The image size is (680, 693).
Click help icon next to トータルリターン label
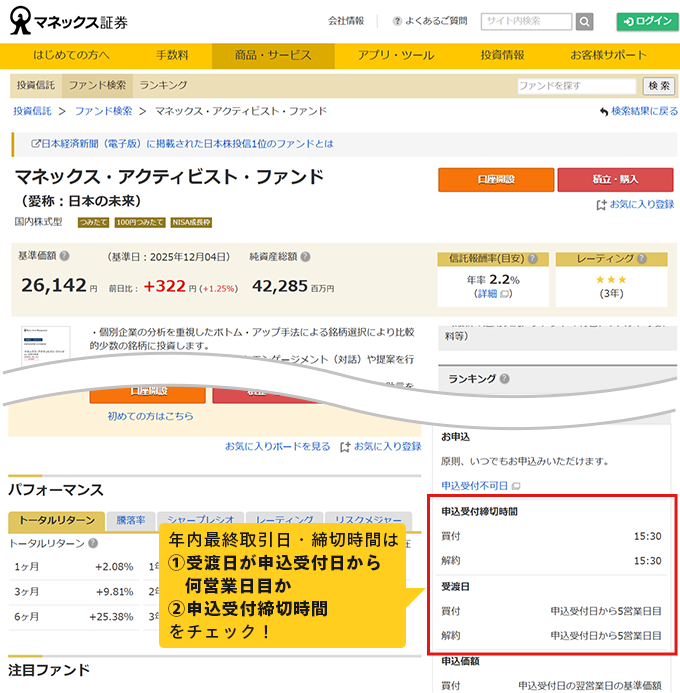point(93,543)
